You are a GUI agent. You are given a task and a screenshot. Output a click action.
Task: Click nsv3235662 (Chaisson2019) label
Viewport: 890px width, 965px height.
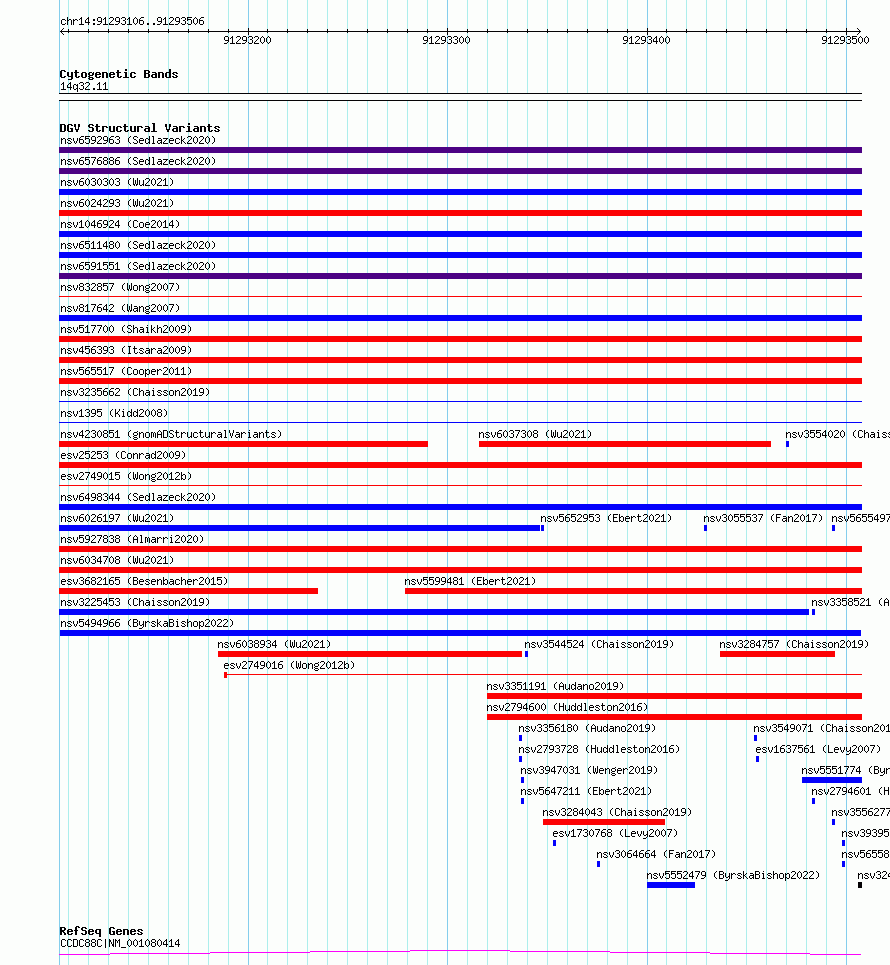tap(135, 392)
